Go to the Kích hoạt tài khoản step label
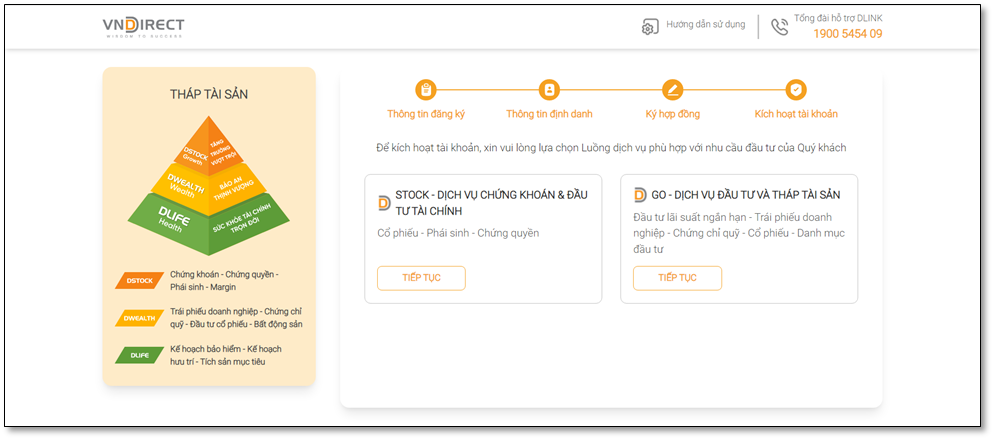Viewport: 994px width, 440px height. click(796, 114)
